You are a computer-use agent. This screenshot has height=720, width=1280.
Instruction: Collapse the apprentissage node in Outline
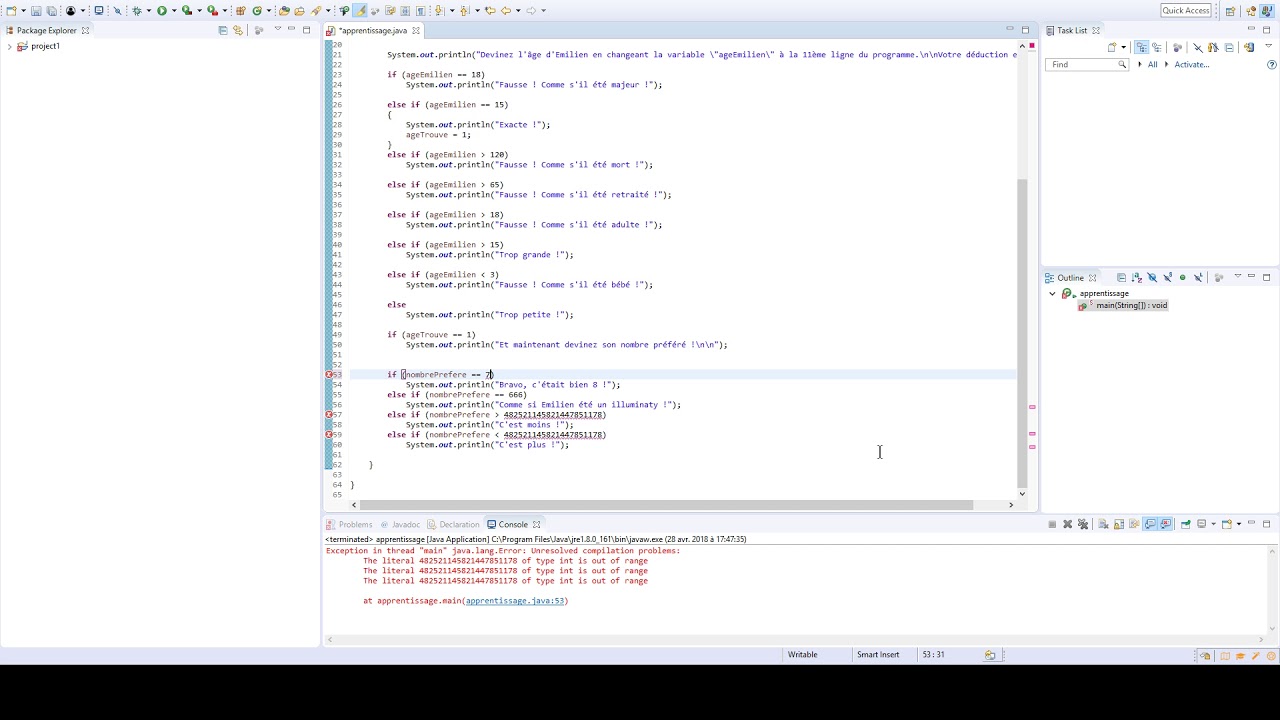(x=1052, y=294)
